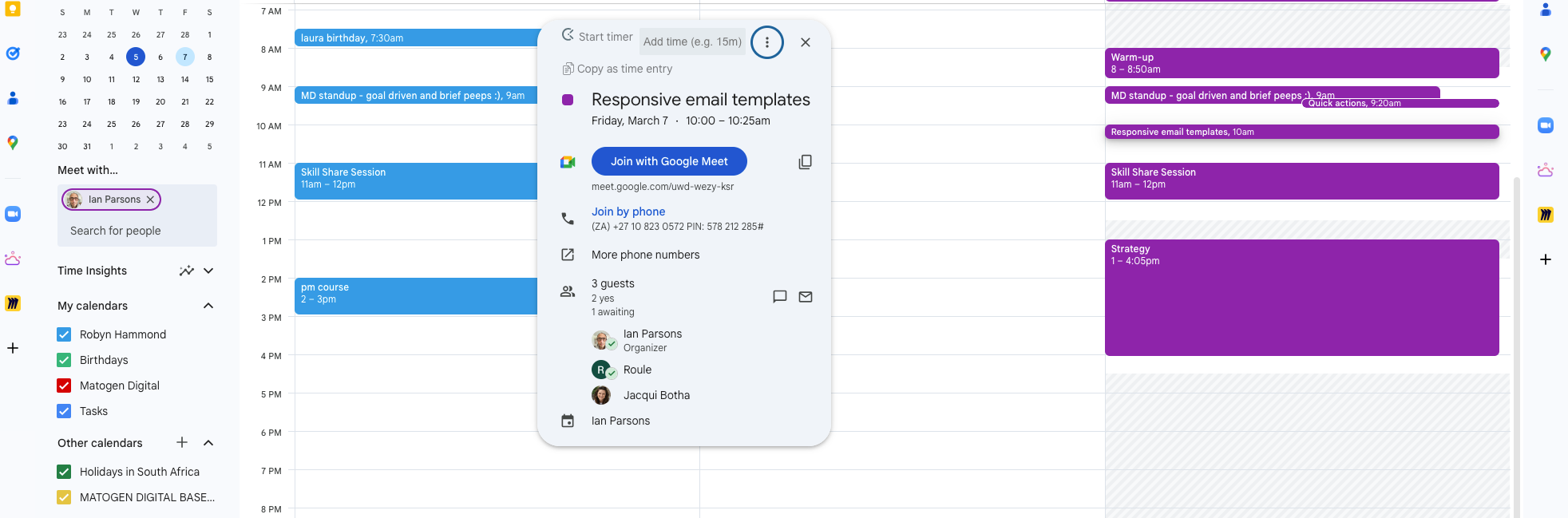Open the Zoom add-on in right panel
Viewport: 1568px width, 518px height.
(1545, 125)
